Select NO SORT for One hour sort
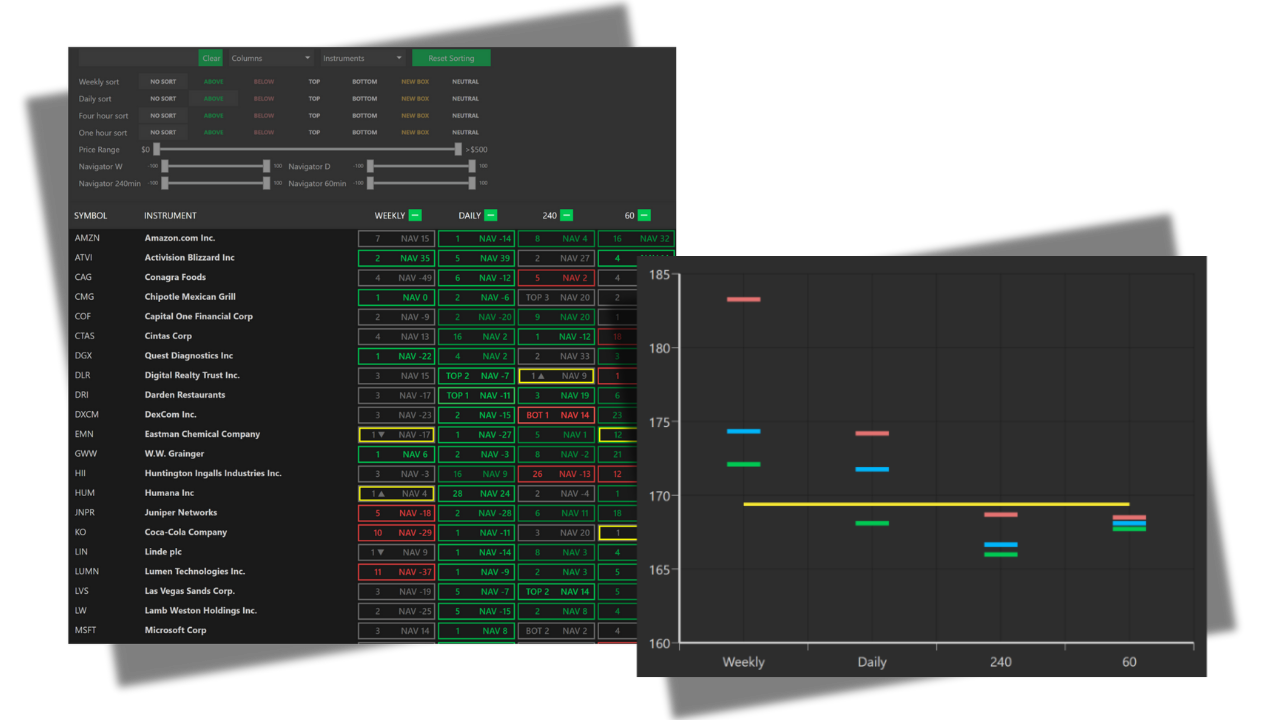Viewport: 1280px width, 720px height. (163, 132)
